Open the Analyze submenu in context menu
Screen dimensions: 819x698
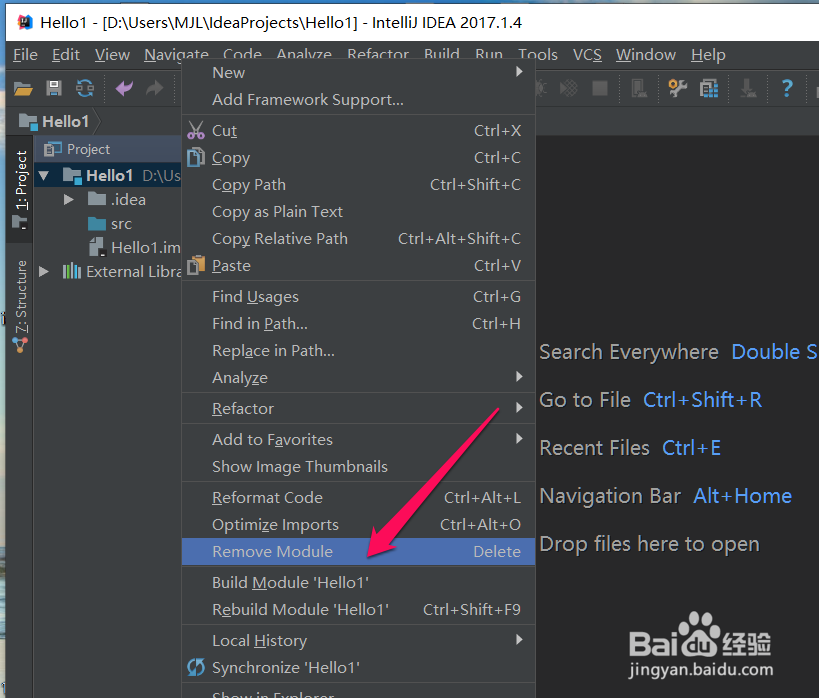tap(358, 377)
